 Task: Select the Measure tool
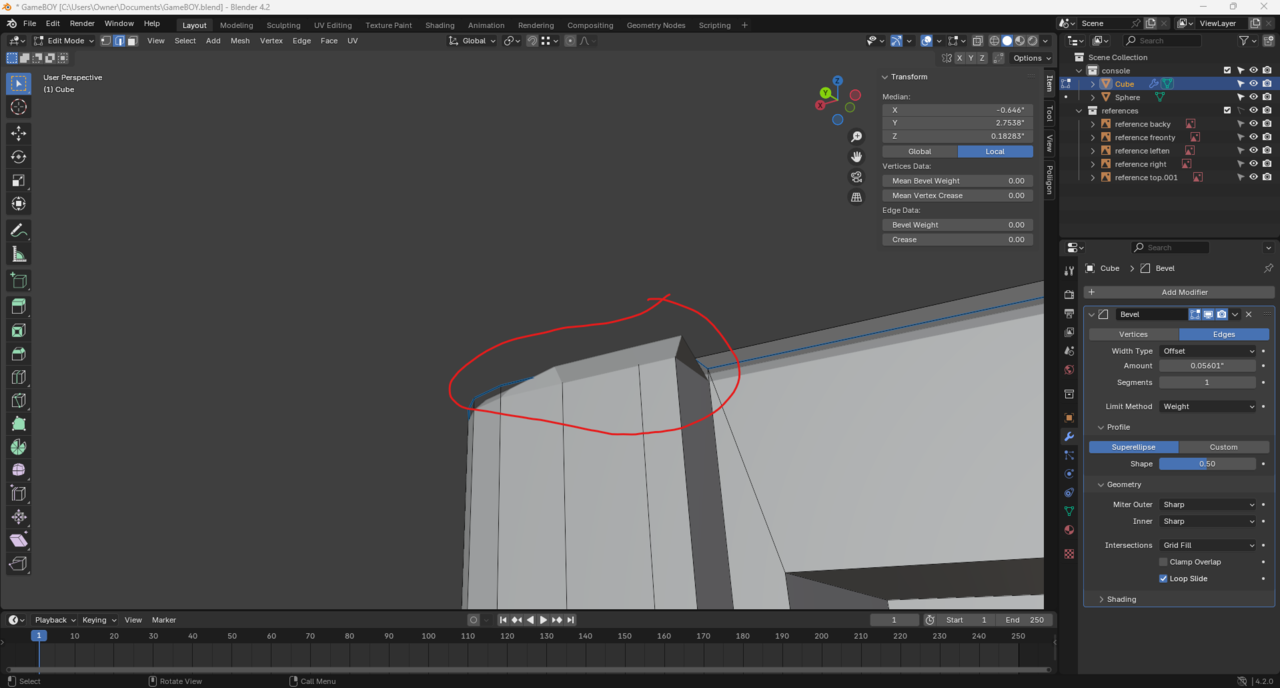[18, 255]
